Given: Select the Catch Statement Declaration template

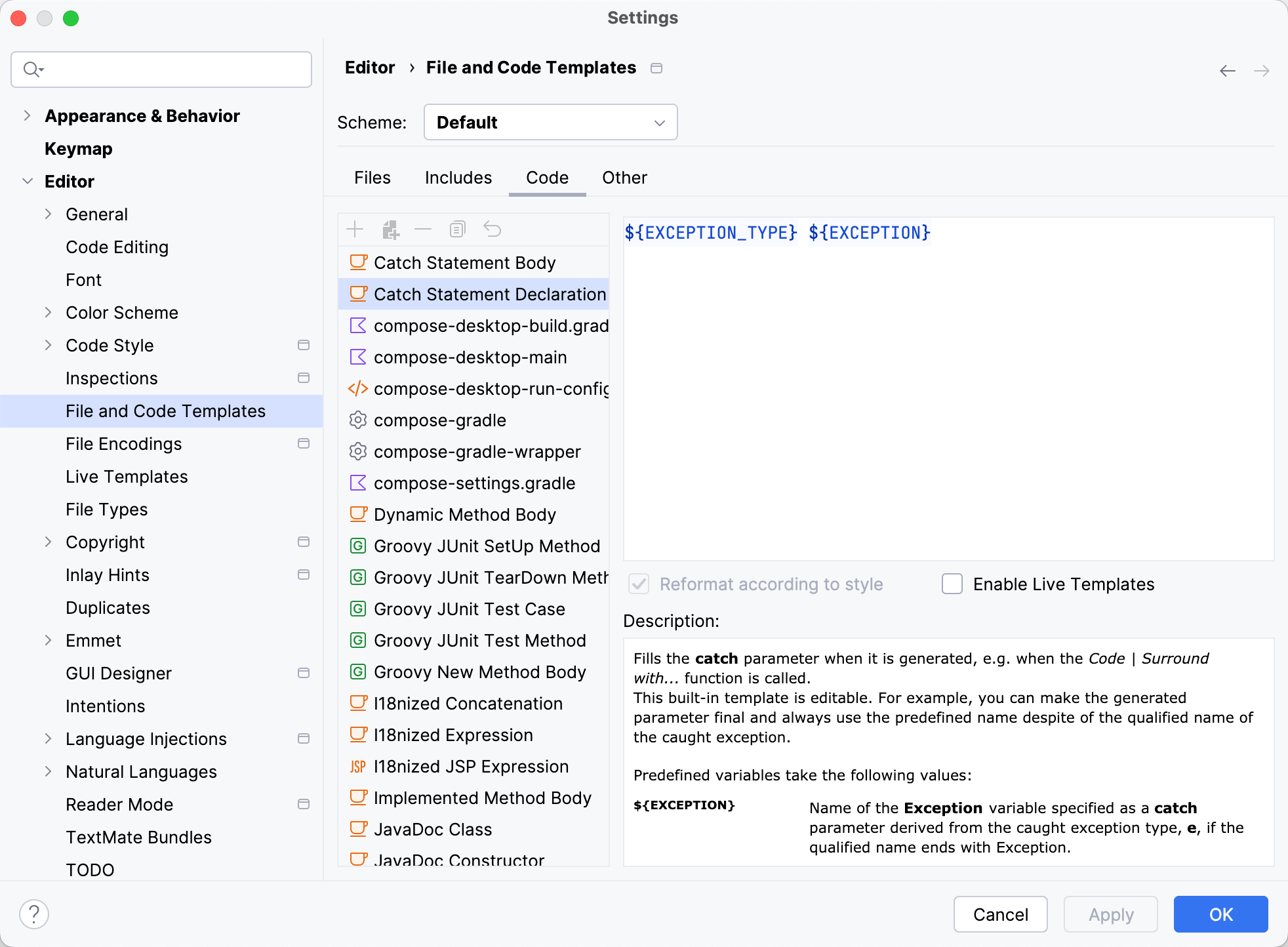Looking at the screenshot, I should pos(491,294).
